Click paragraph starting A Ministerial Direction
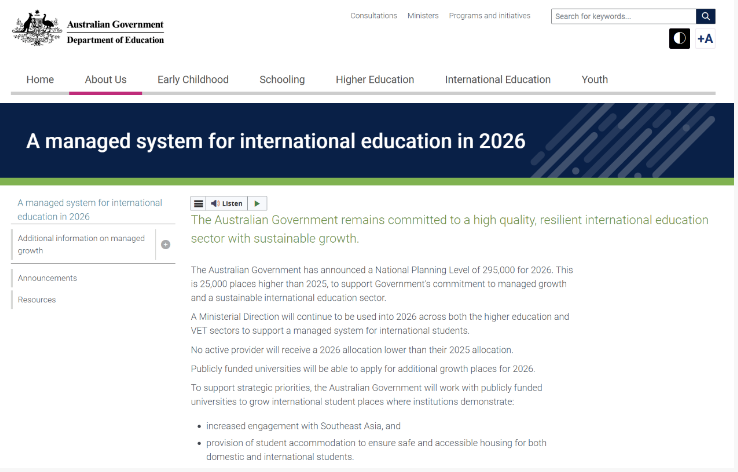 [380, 324]
